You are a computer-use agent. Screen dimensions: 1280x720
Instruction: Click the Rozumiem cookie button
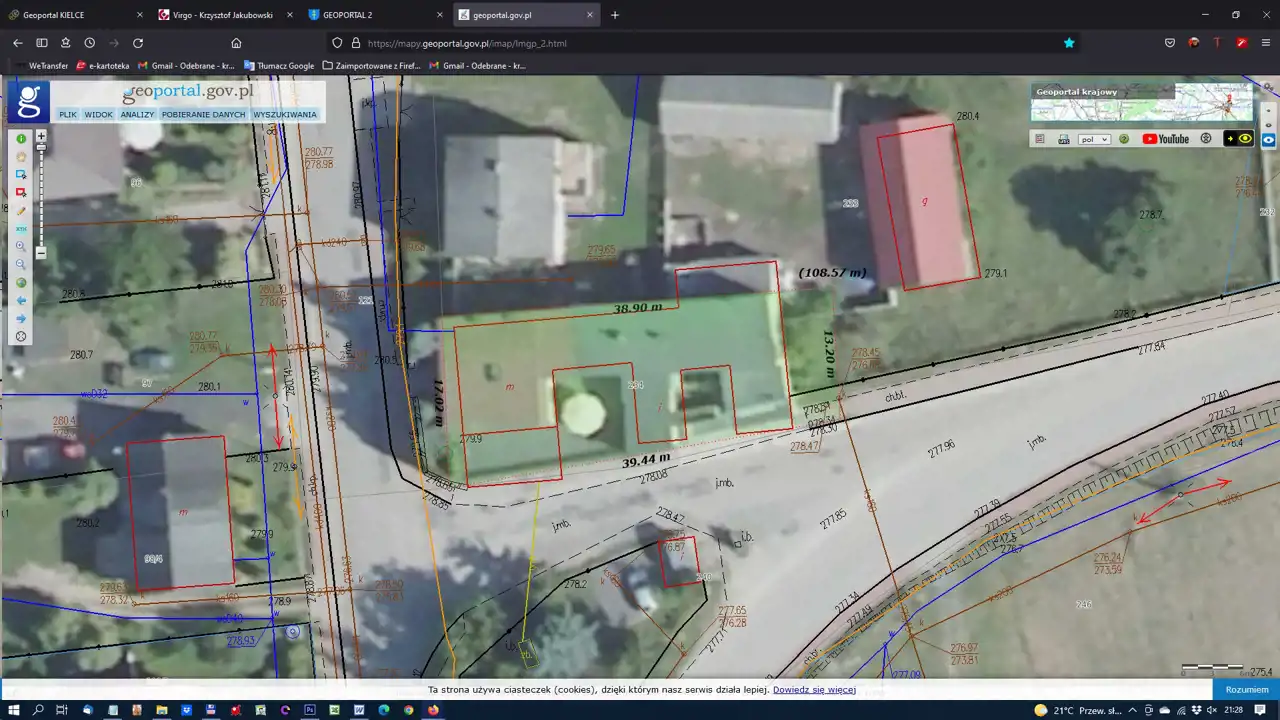coord(1246,689)
